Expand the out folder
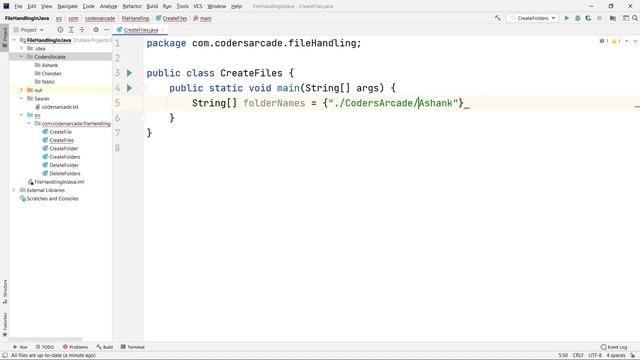This screenshot has height=360, width=640. click(22, 90)
